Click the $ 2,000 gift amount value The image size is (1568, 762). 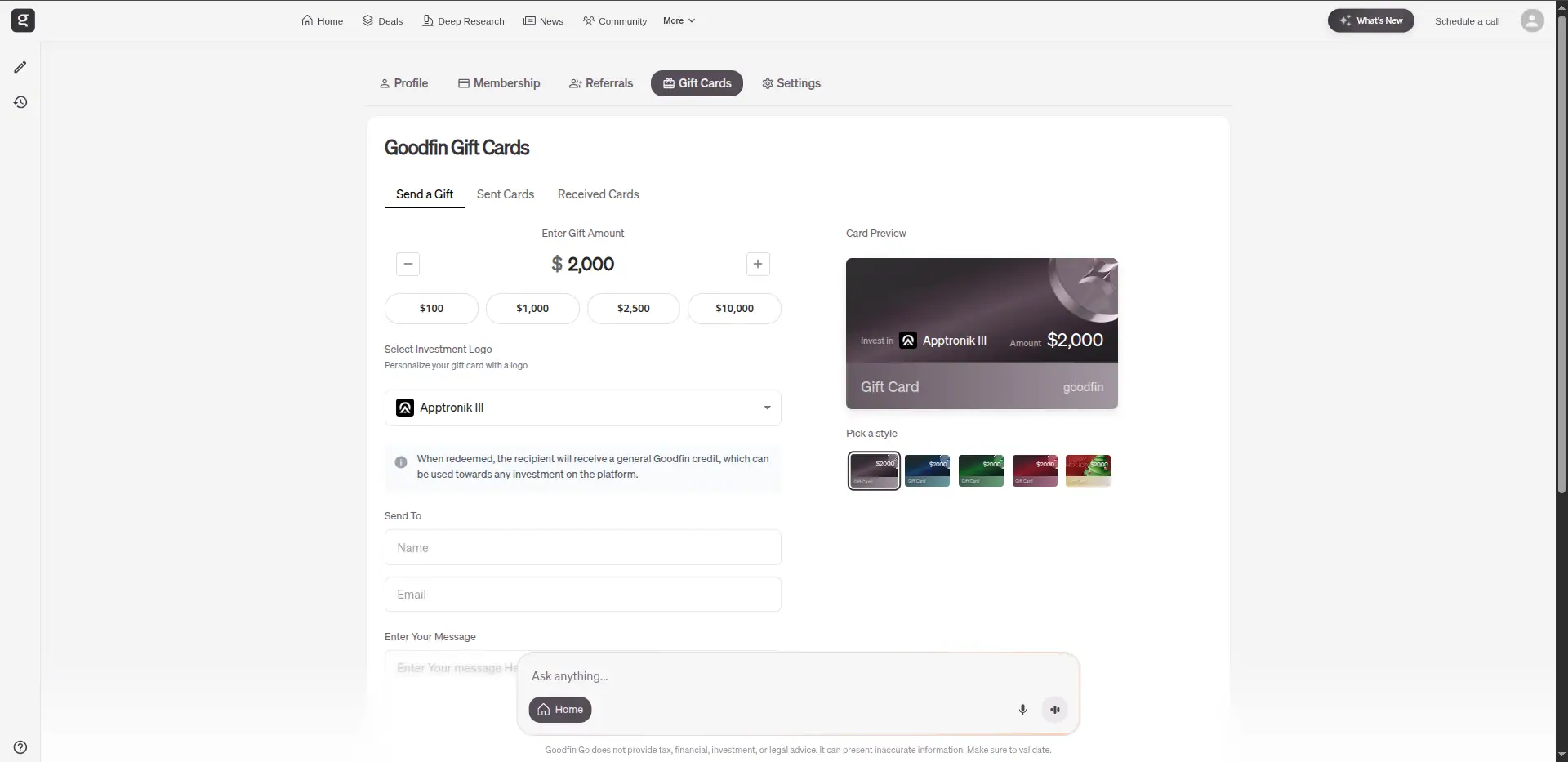point(582,264)
